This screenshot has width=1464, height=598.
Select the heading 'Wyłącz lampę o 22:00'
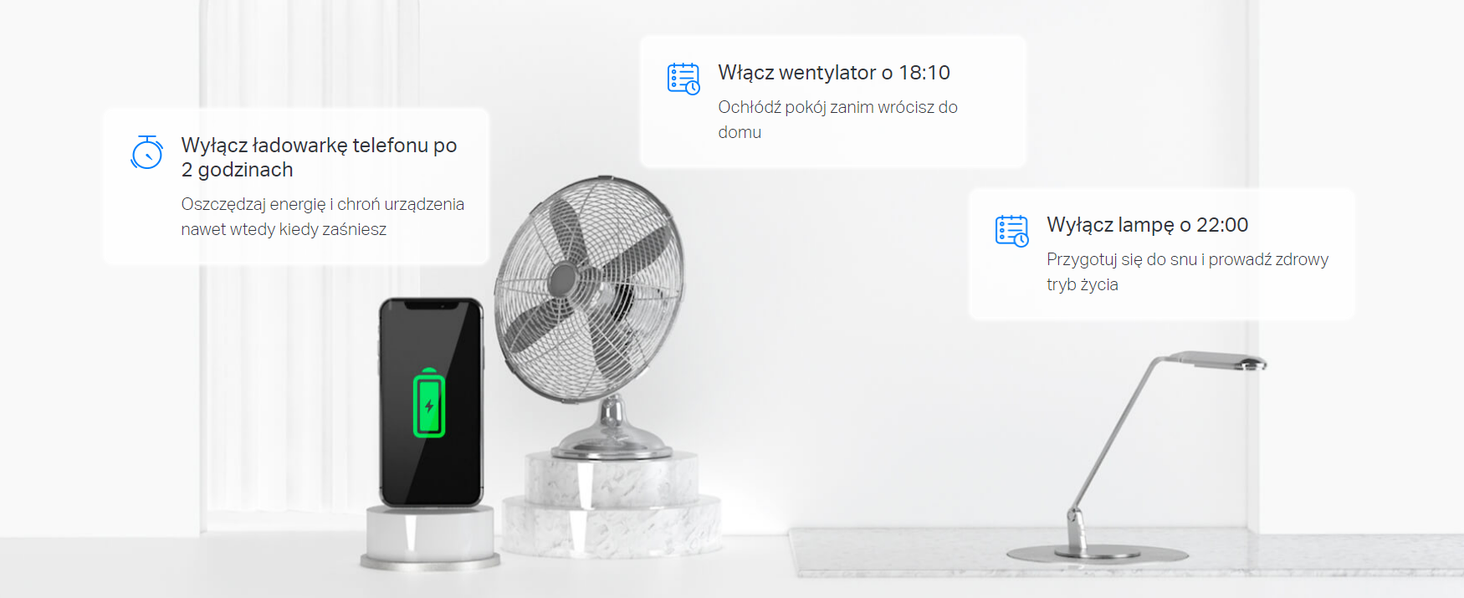1147,225
